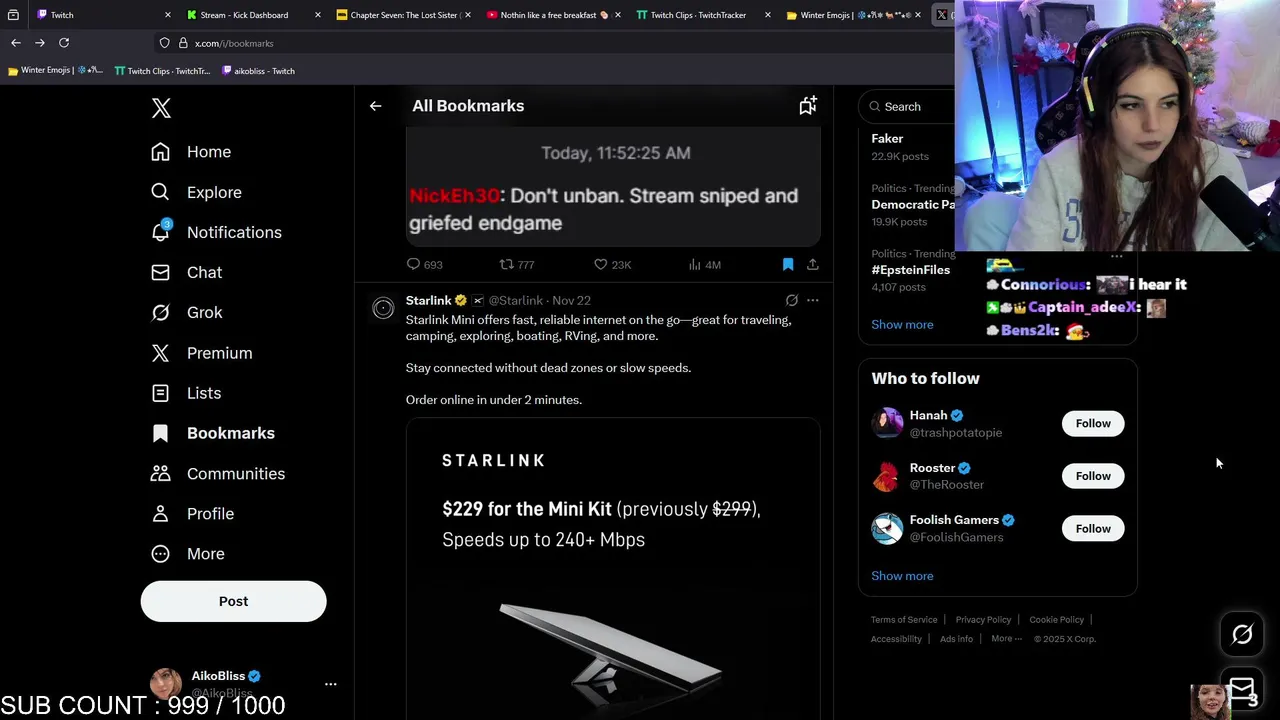Share the NickEh30 post
Screen dimensions: 1280x720
pos(812,264)
